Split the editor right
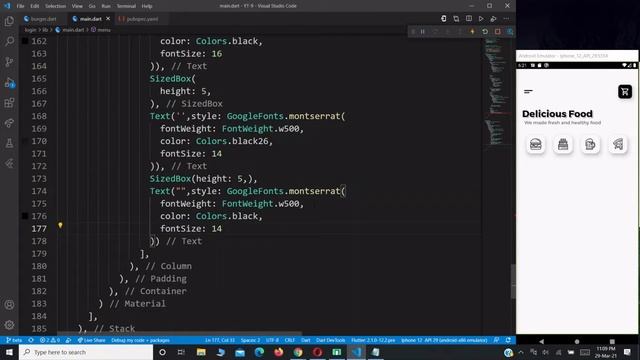Viewport: 640px width, 360px height. point(469,19)
